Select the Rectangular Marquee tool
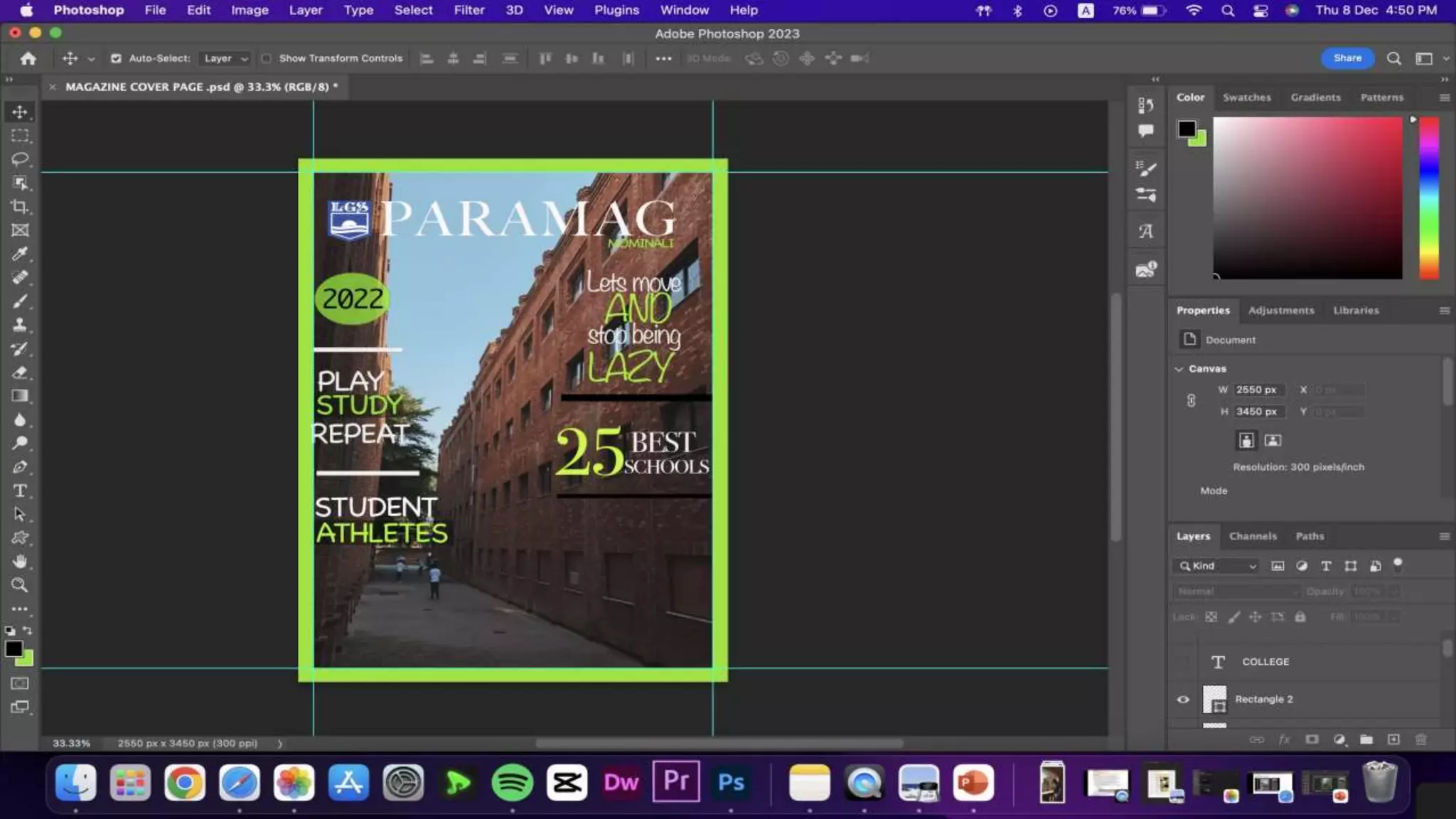 tap(20, 136)
